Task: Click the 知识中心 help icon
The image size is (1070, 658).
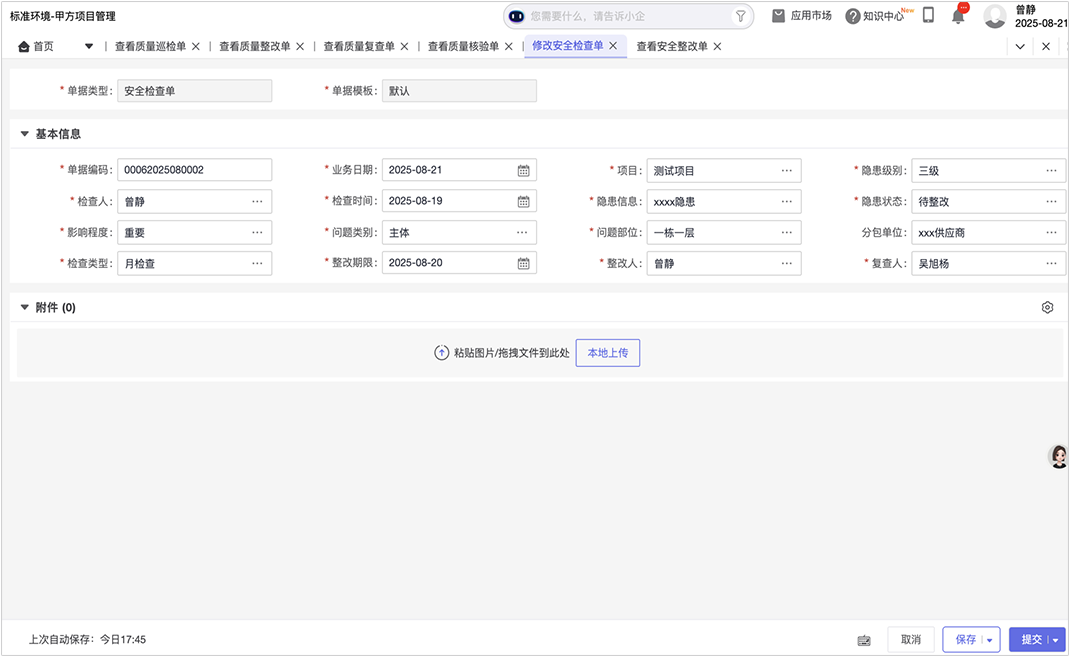Action: [x=852, y=16]
